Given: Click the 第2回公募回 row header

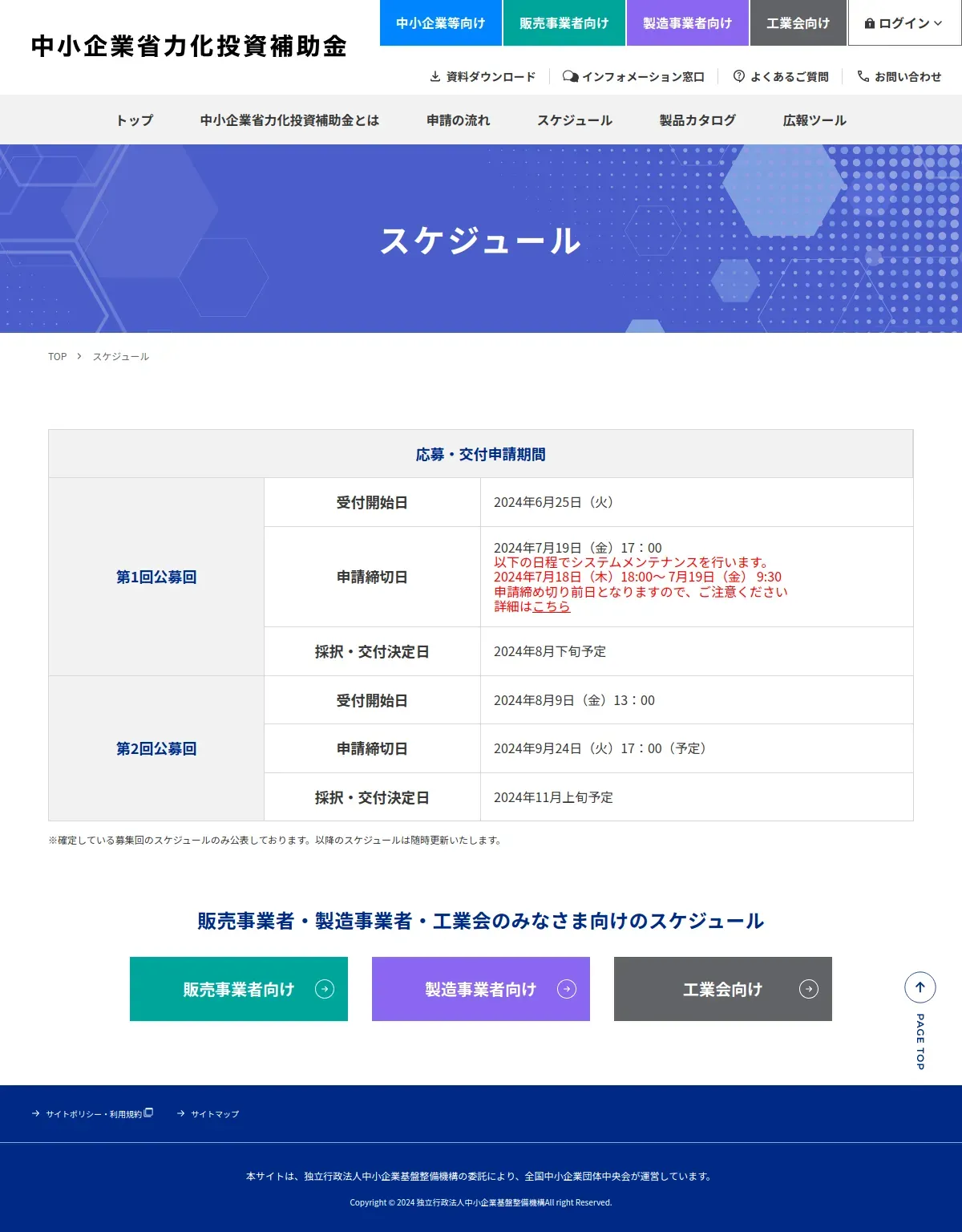Looking at the screenshot, I should 156,748.
